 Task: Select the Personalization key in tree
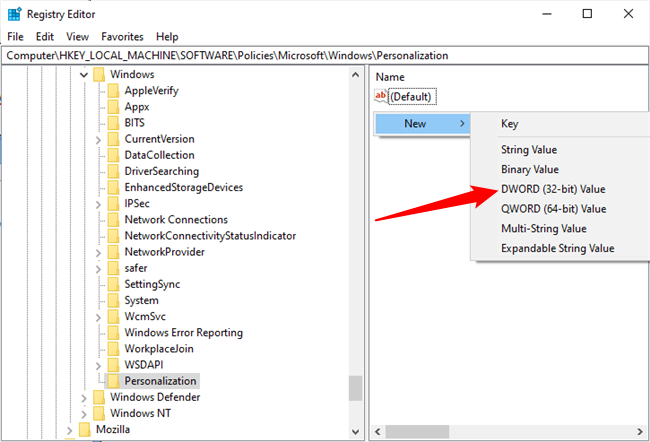coord(160,381)
